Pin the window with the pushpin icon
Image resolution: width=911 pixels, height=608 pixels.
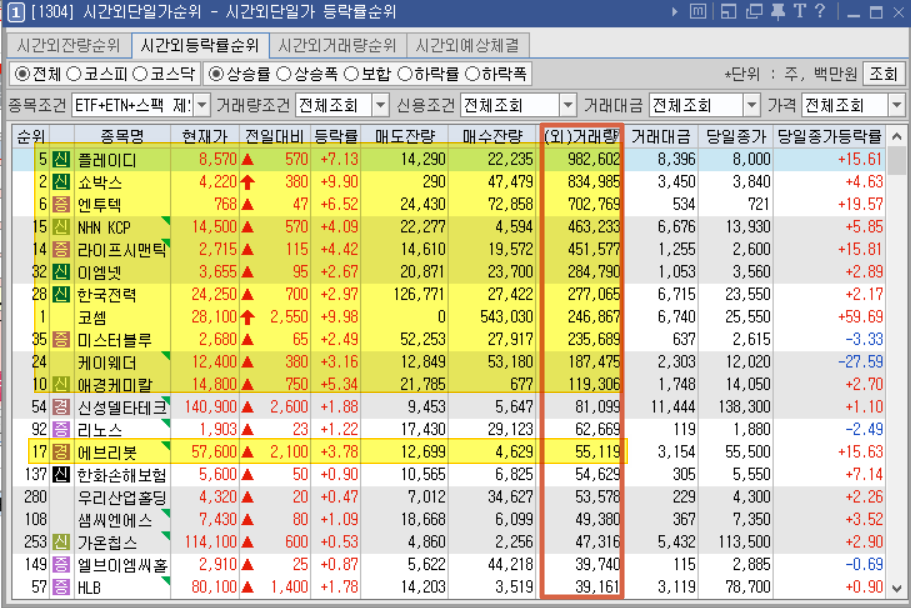tap(778, 12)
